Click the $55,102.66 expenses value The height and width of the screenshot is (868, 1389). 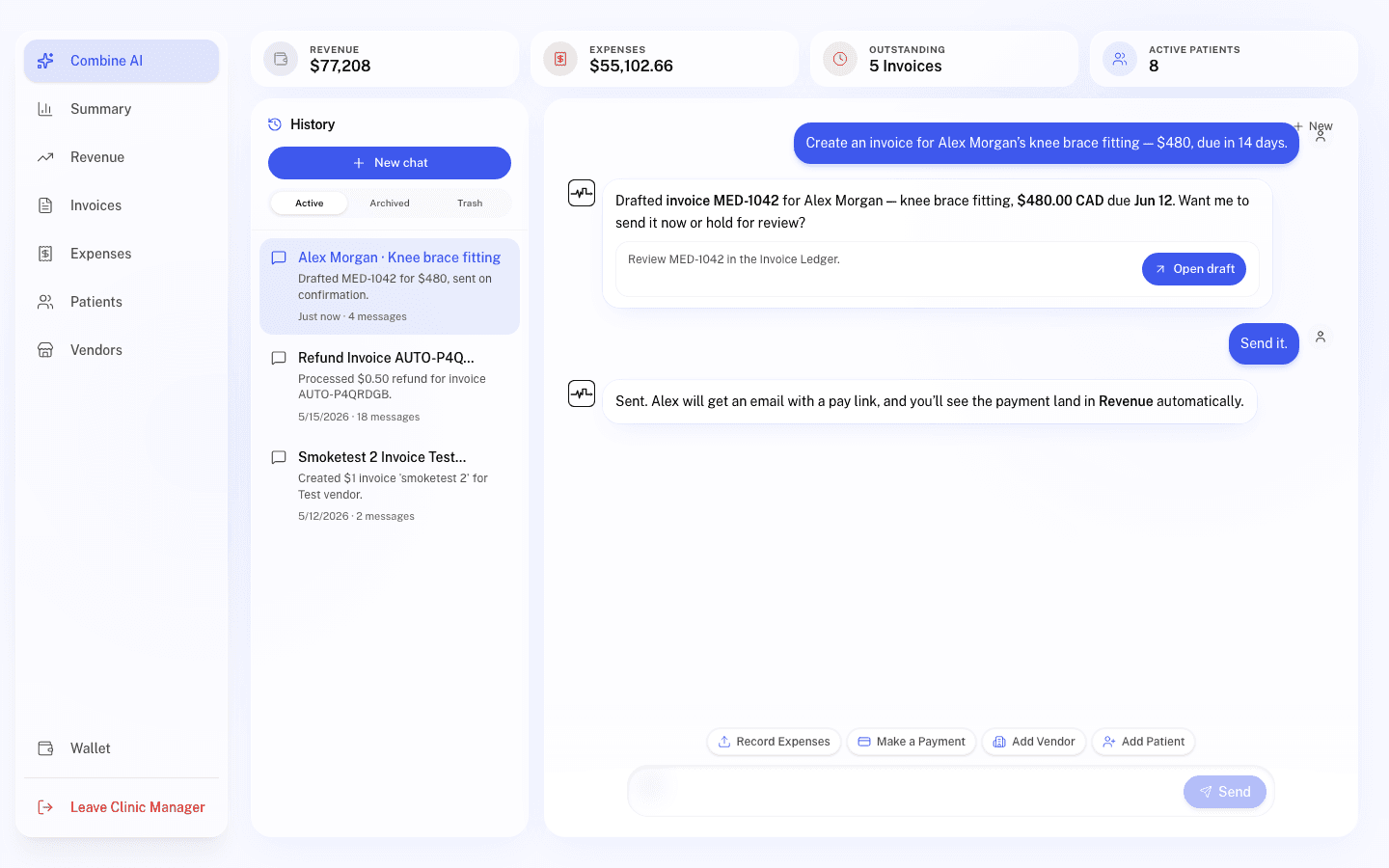point(632,67)
